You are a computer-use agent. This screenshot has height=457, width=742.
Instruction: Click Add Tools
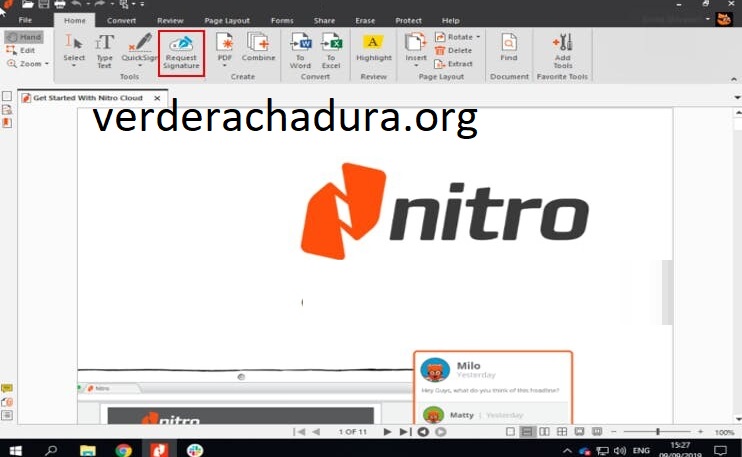(x=563, y=51)
